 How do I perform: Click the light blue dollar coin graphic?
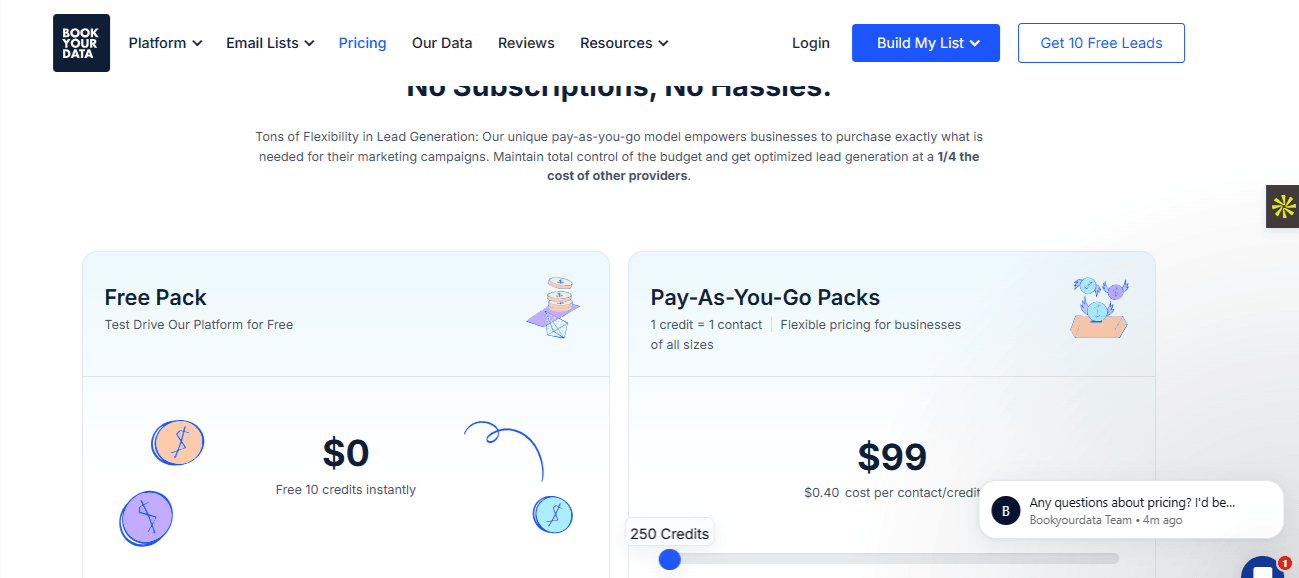552,513
